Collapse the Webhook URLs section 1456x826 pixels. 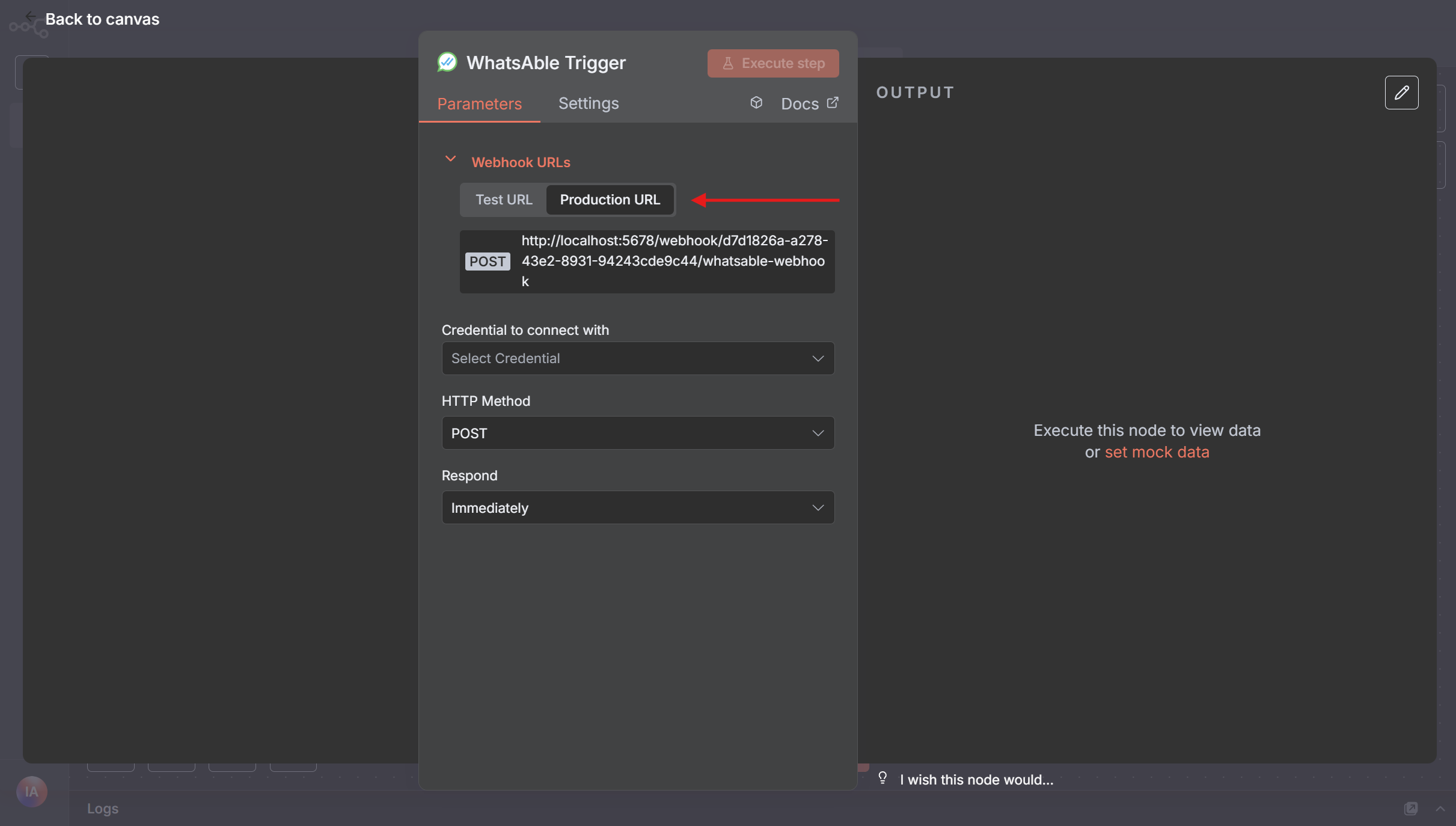(450, 160)
